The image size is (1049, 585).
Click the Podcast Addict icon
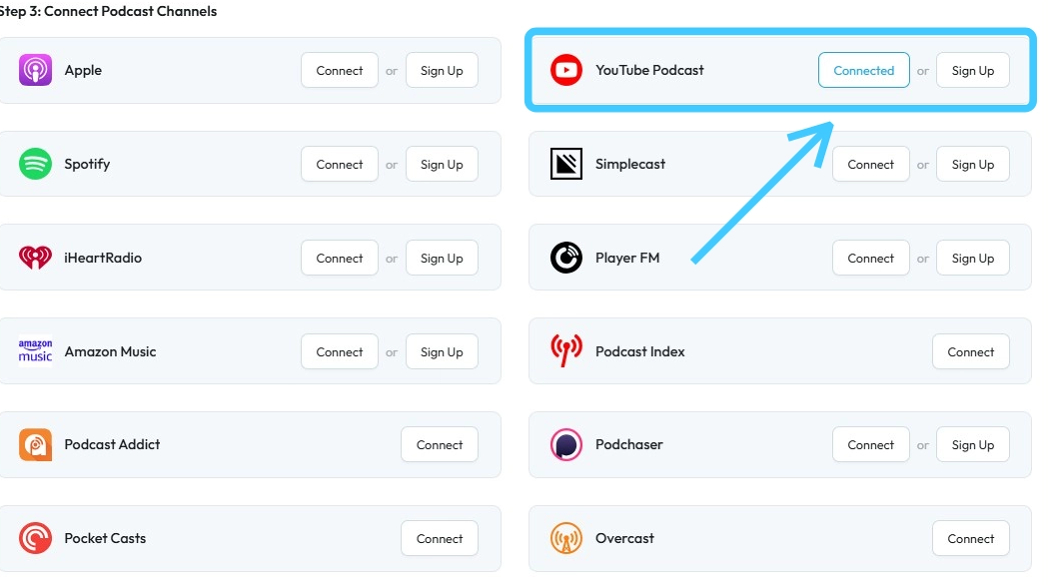pyautogui.click(x=35, y=445)
